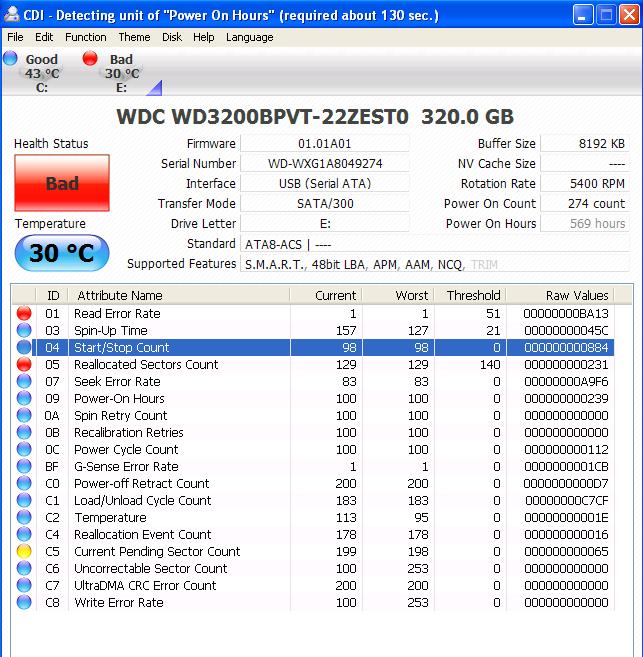Viewport: 643px width, 657px height.
Task: Click red status dot for Reallocated Sectors Count
Action: 24,364
